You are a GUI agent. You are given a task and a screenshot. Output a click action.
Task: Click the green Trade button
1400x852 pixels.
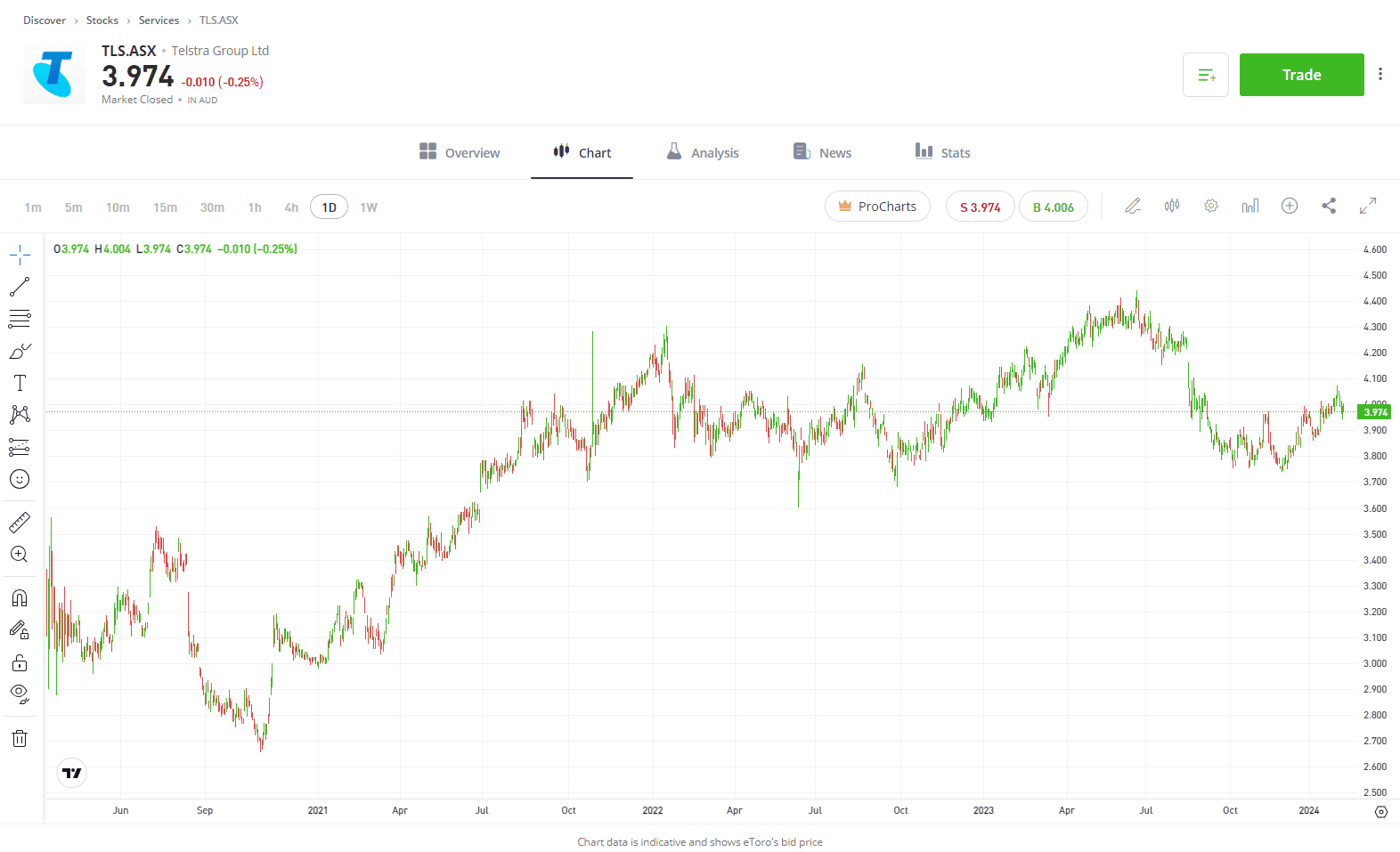pos(1302,75)
